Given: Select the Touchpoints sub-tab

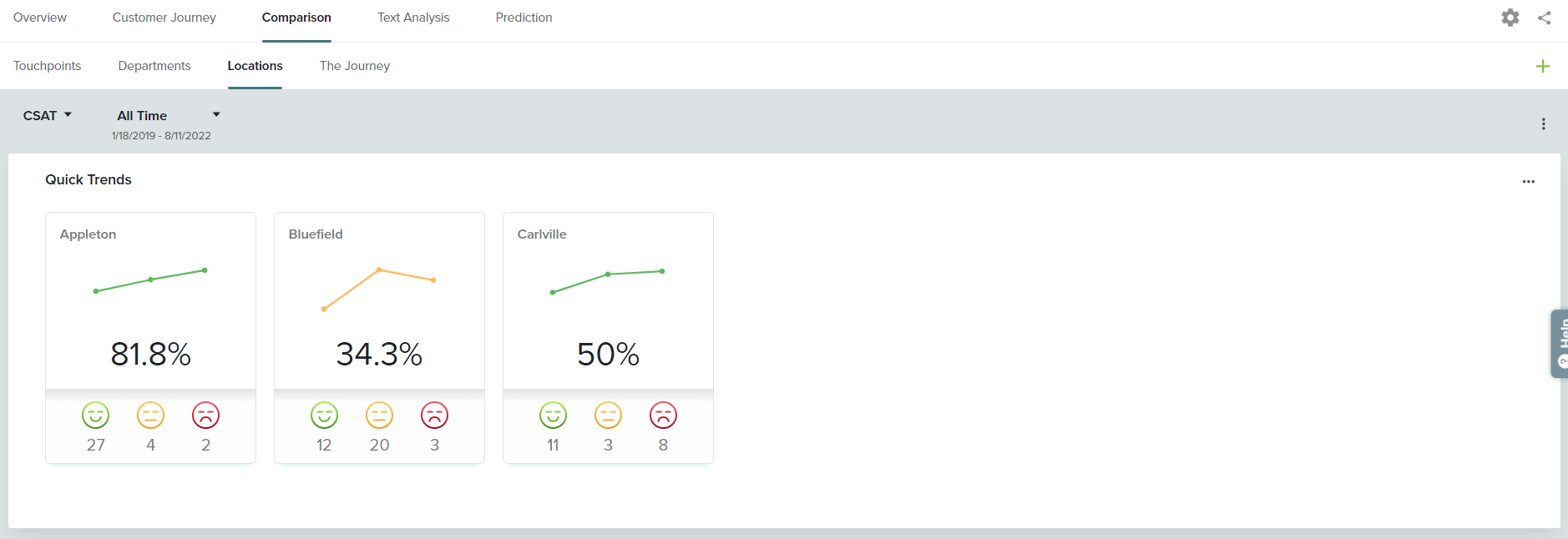Looking at the screenshot, I should click(x=48, y=66).
